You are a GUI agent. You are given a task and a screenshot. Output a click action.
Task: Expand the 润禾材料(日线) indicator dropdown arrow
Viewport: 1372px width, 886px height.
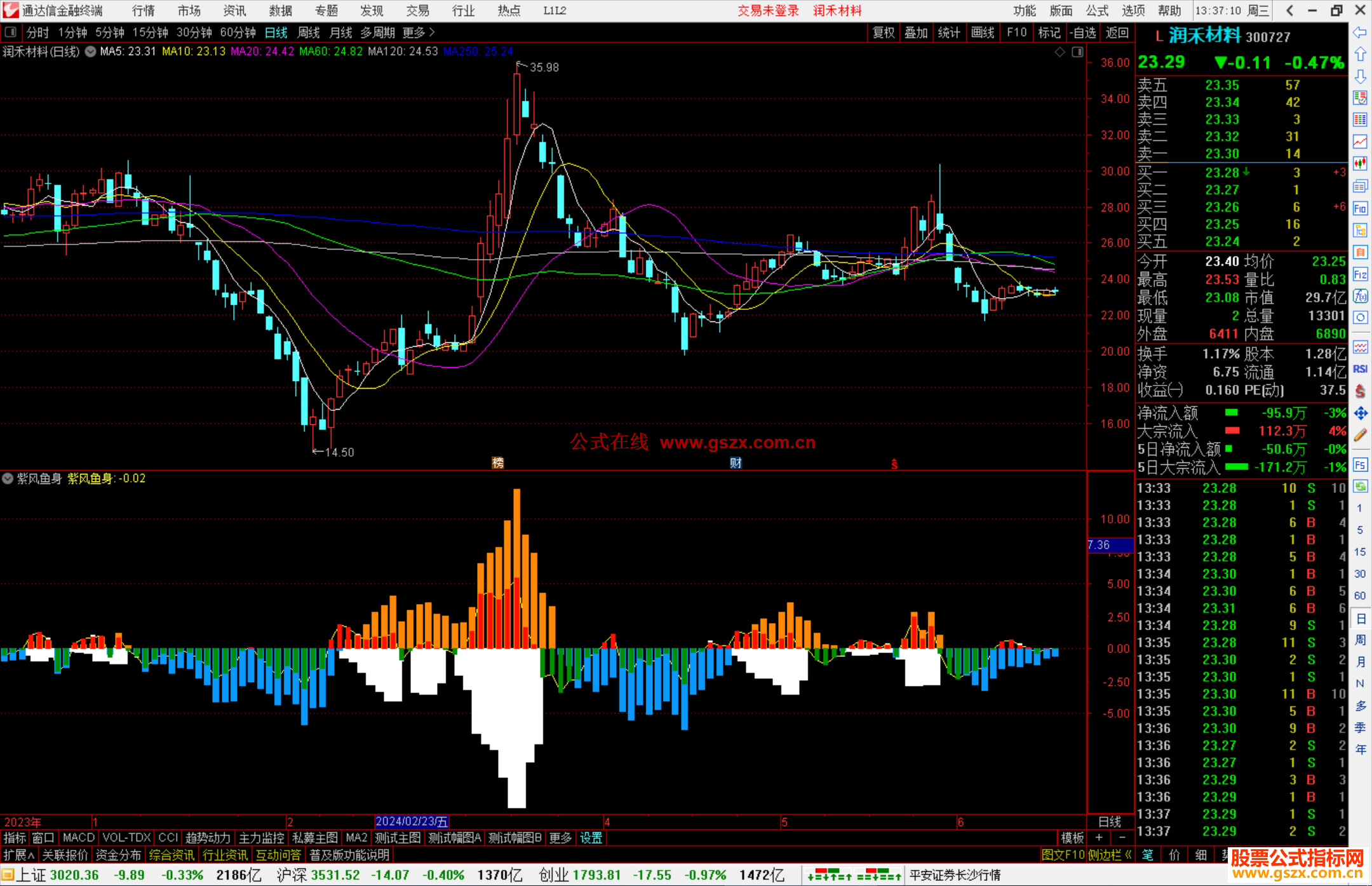coord(90,51)
